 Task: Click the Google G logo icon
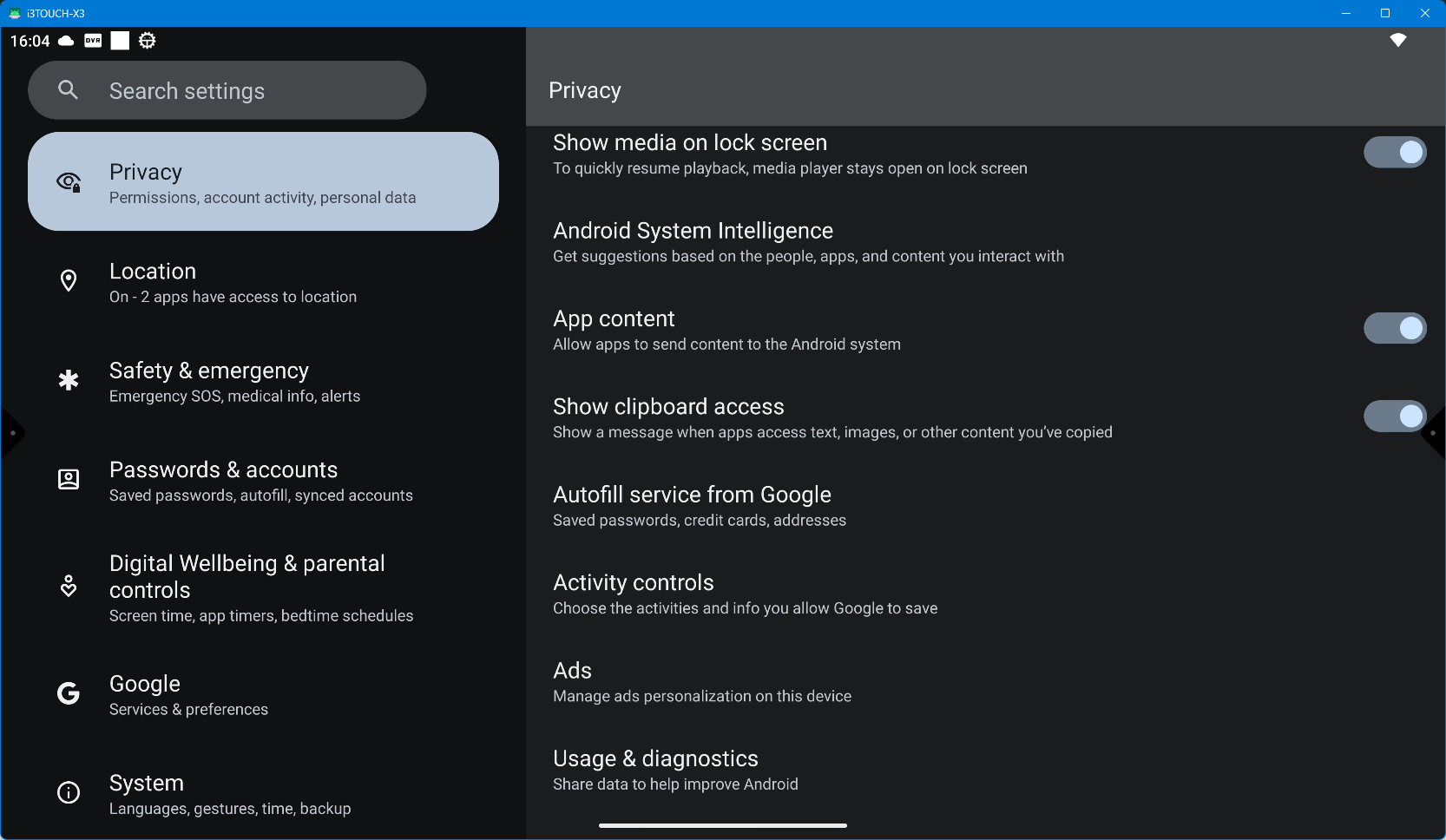click(x=69, y=693)
